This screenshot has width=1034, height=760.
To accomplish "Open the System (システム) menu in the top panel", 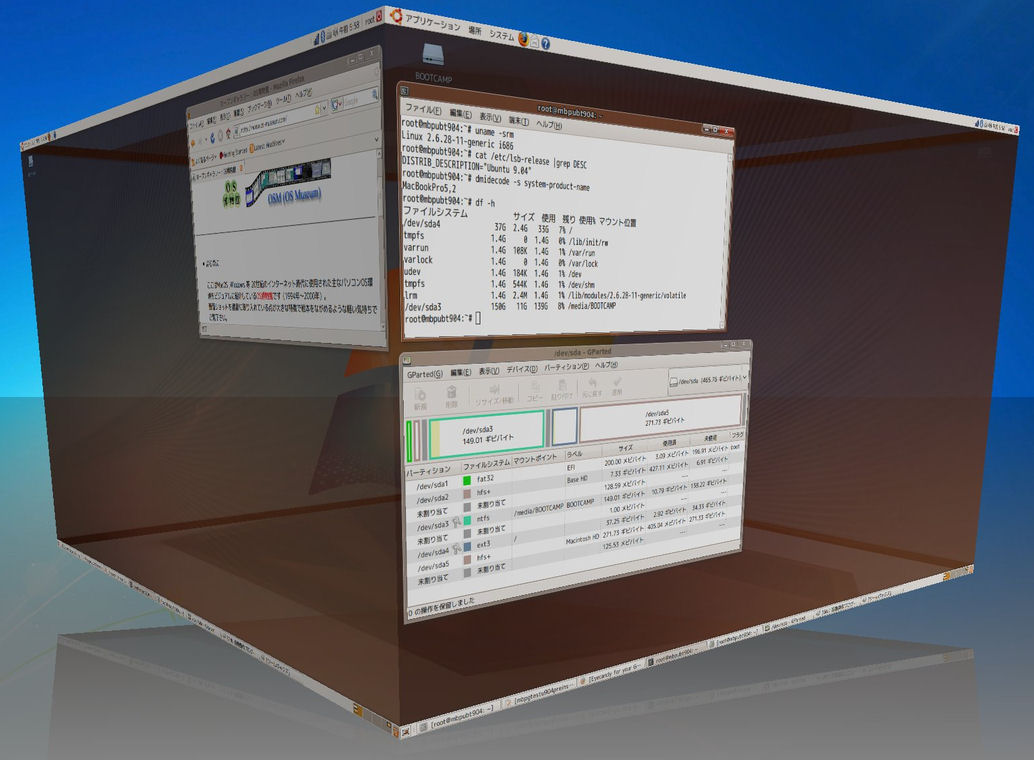I will tap(501, 36).
